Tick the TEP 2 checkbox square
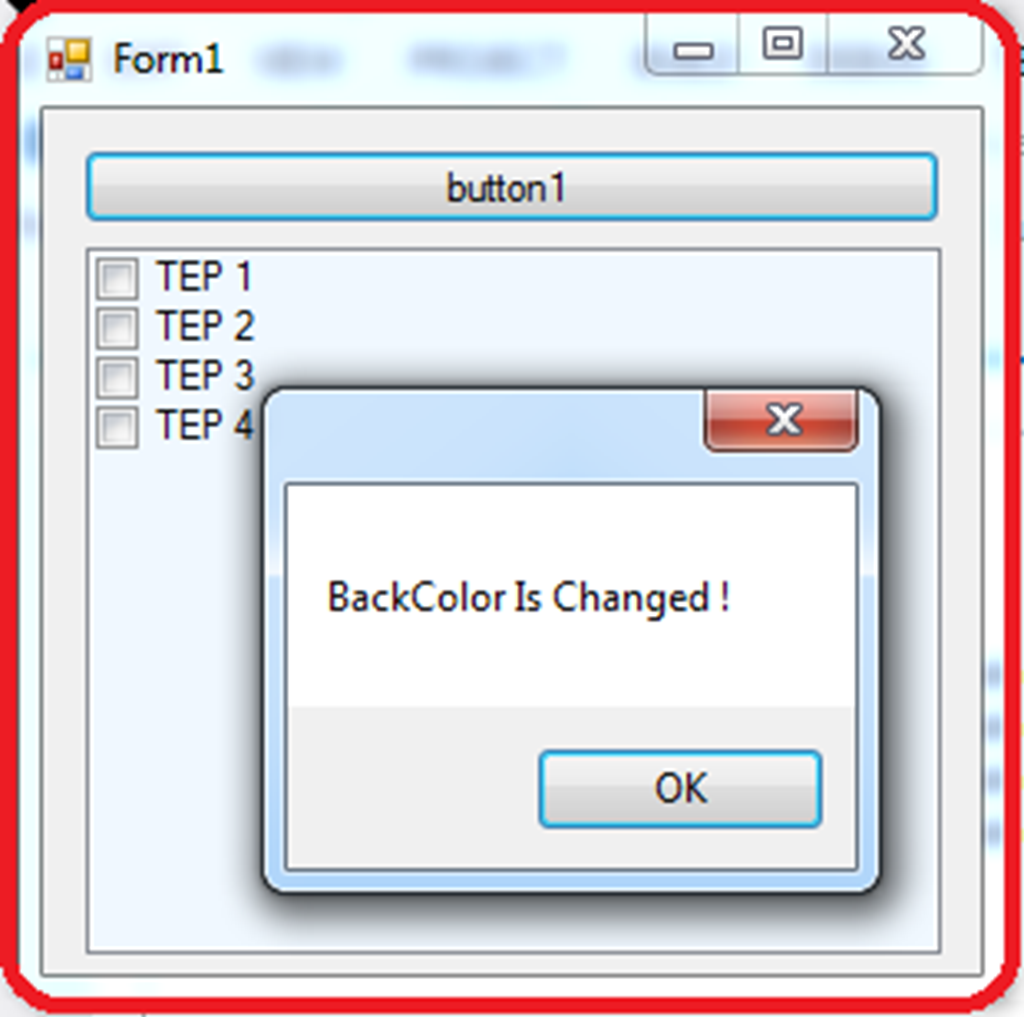1024x1017 pixels. [118, 327]
